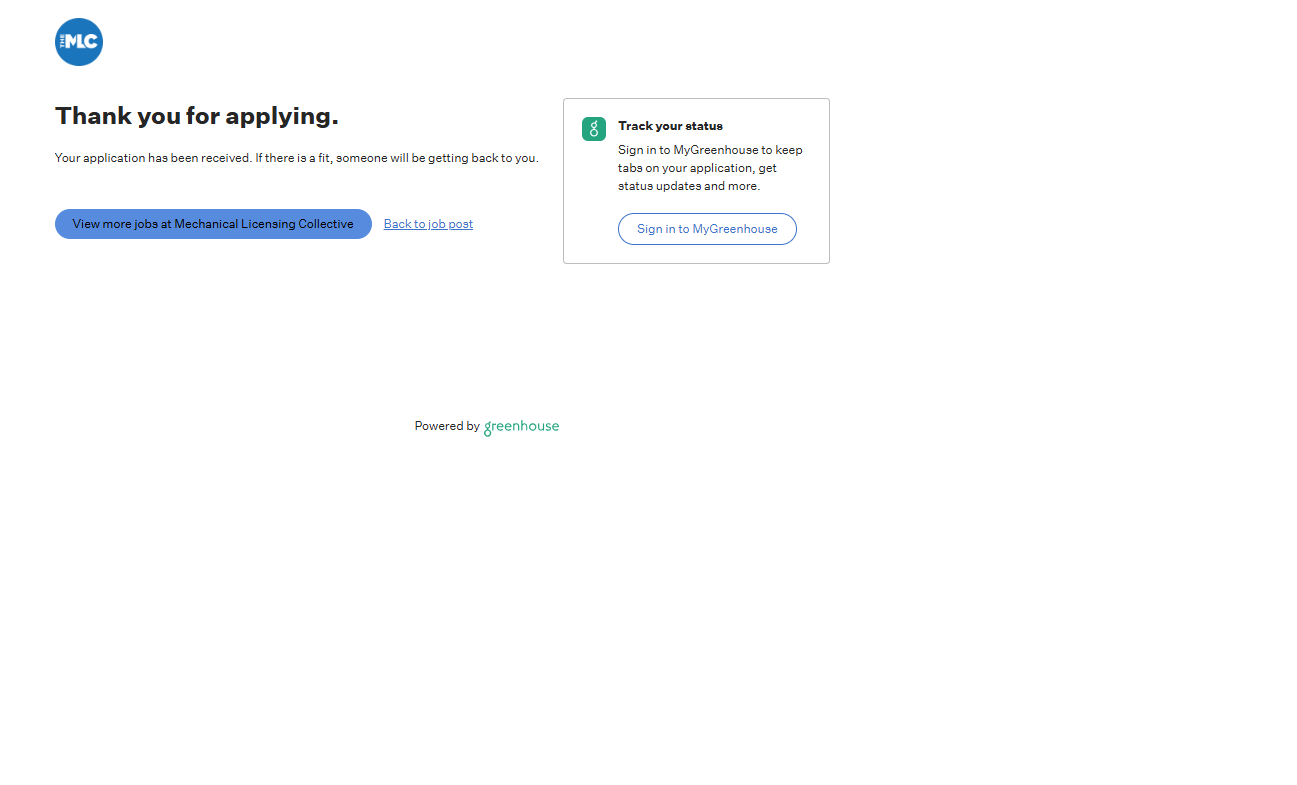Click the 'Powered by' footer text
Viewport: 1297px width, 785px height.
click(x=447, y=426)
